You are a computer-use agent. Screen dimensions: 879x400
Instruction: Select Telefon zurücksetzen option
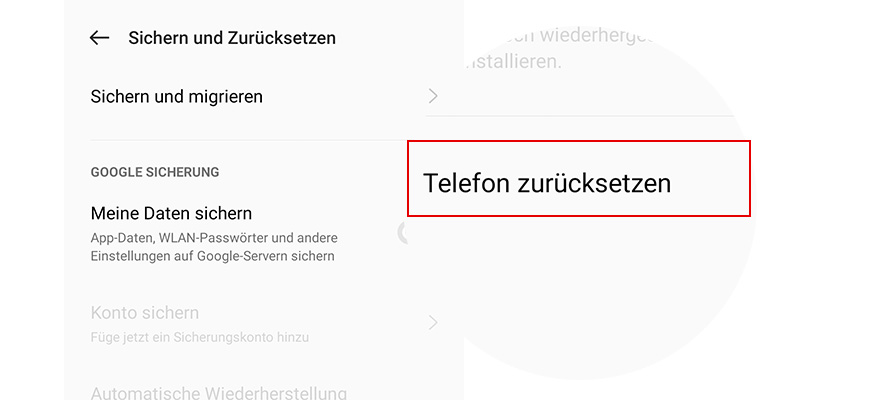[546, 183]
